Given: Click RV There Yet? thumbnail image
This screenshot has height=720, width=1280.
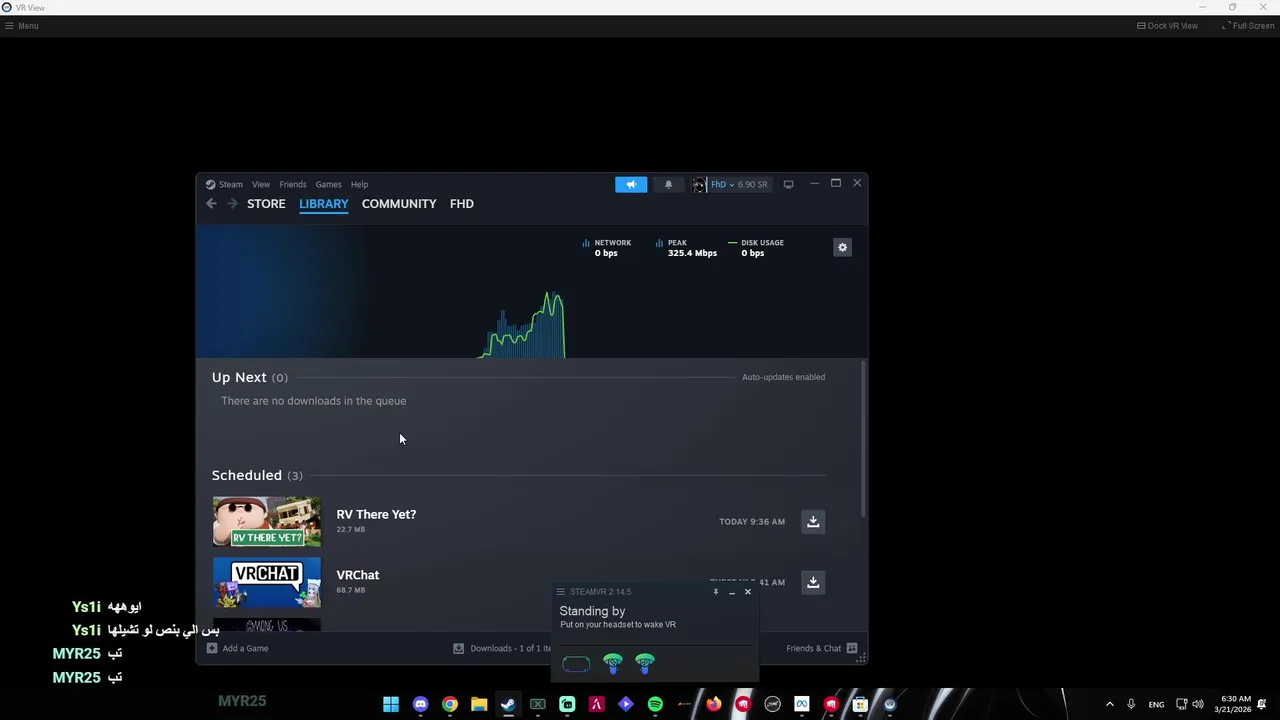Looking at the screenshot, I should pos(267,522).
